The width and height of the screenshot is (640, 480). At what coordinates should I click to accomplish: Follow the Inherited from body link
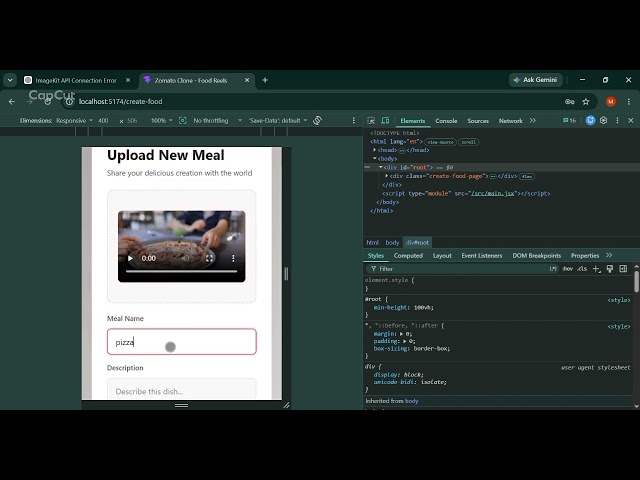pyautogui.click(x=411, y=401)
